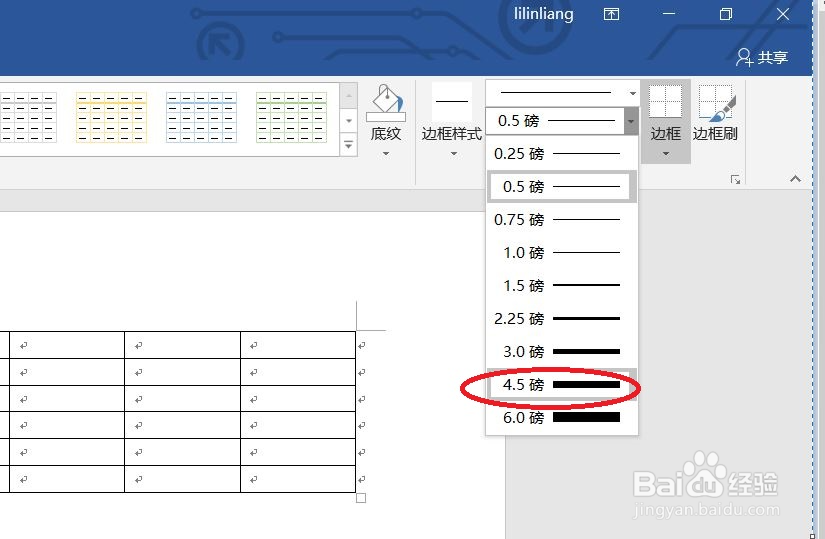Viewport: 825px width, 539px height.
Task: Select the 1.0 磅 line weight
Action: [561, 253]
